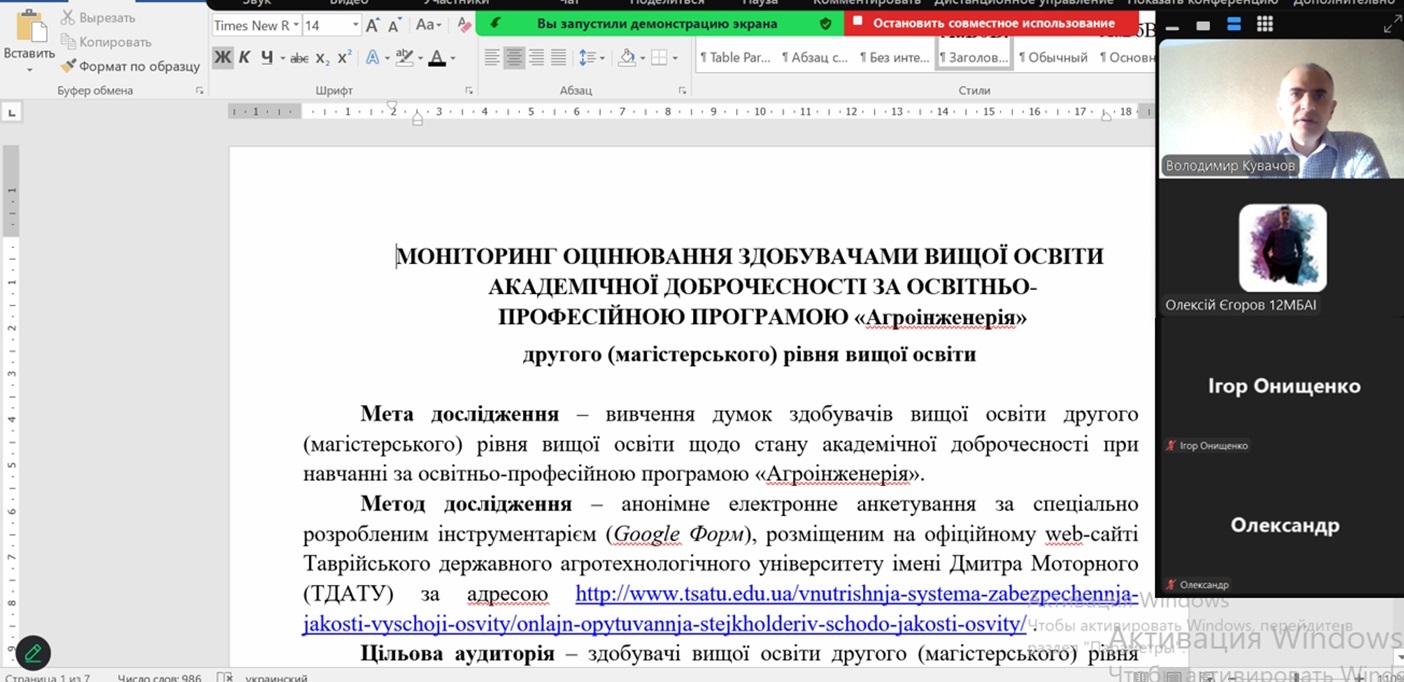
Task: Click the horizontal ruler left indent marker
Action: pos(417,119)
